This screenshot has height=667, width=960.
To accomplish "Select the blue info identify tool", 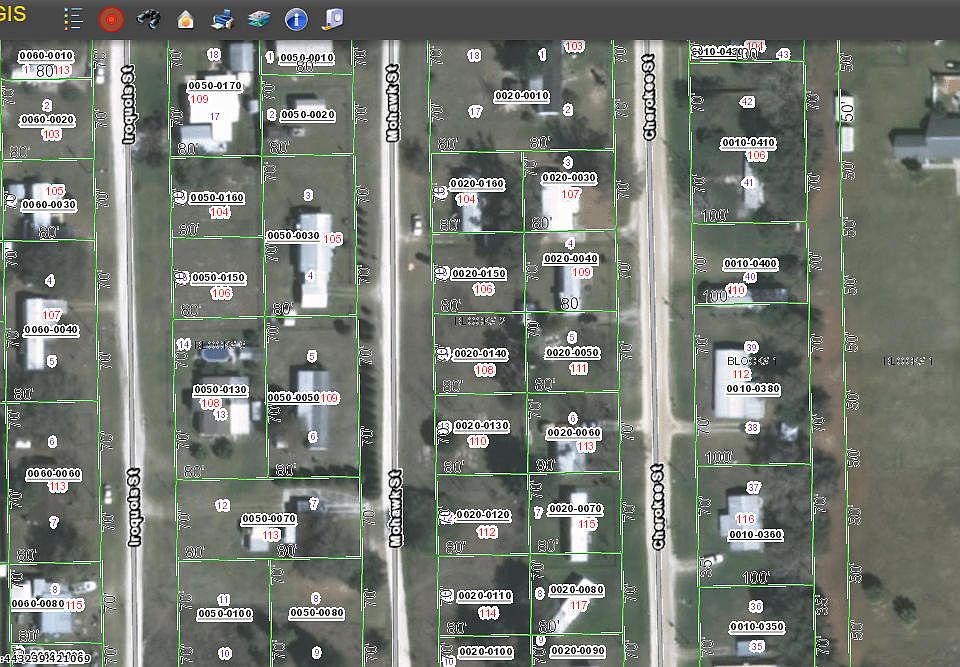I will click(296, 18).
